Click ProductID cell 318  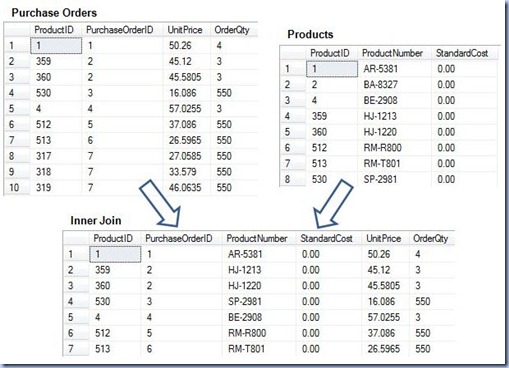coord(44,172)
